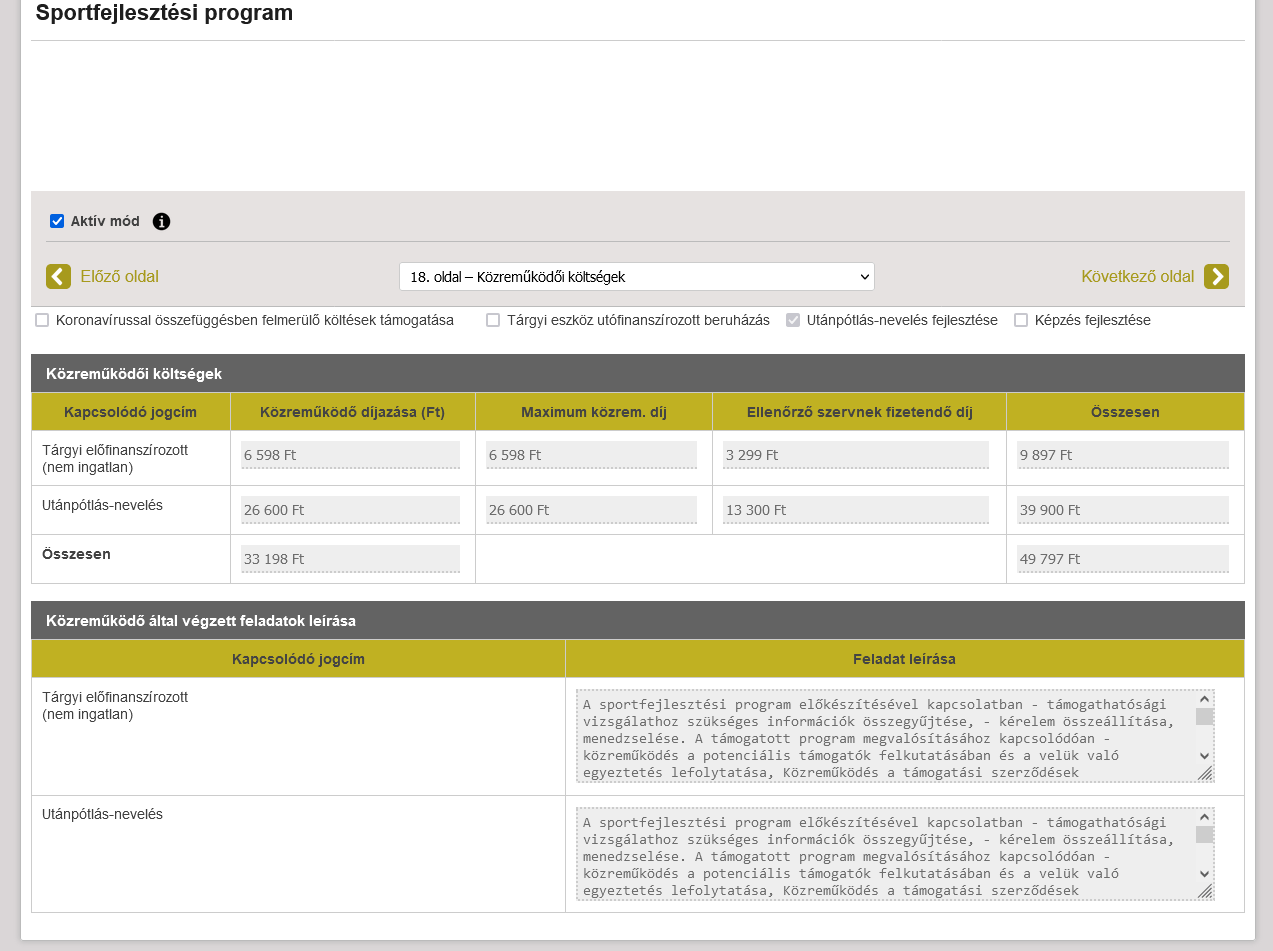Screen dimensions: 1273x951
Task: Click scroll-up arrow in Tárgyi előfinanszírozott textarea
Action: pyautogui.click(x=1204, y=699)
